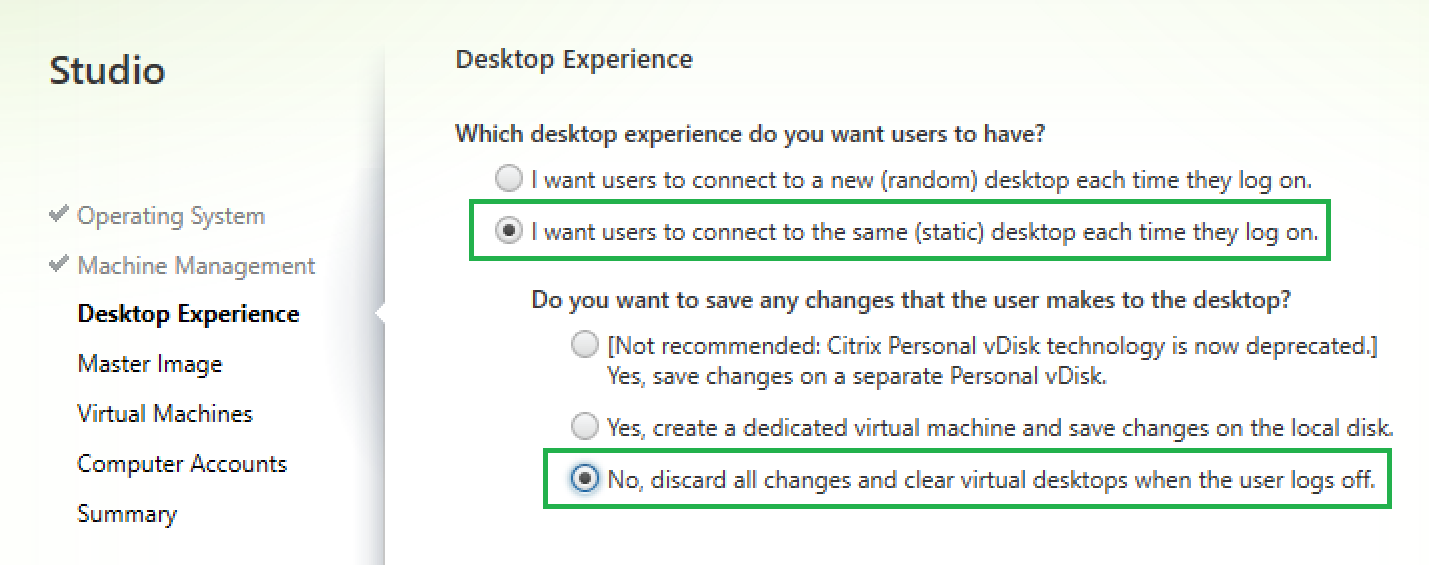Go to the Operating System step
This screenshot has width=1429, height=565.
click(x=171, y=216)
